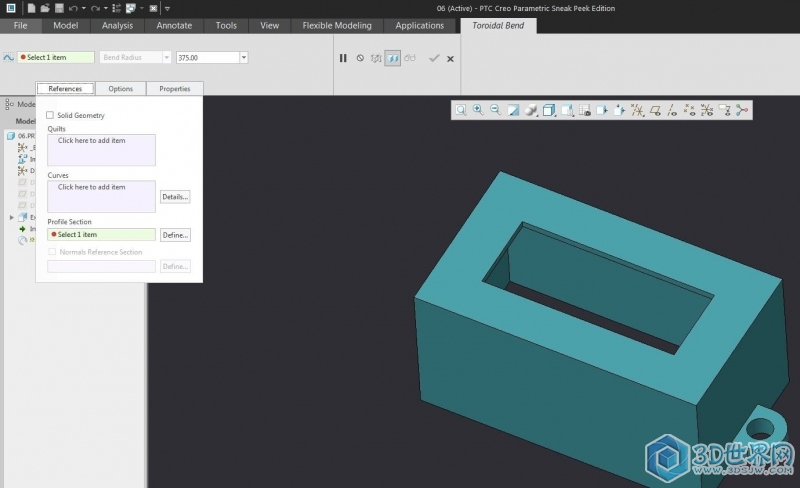The image size is (800, 488).
Task: Expand the Extrude feature tree node
Action: (x=12, y=217)
